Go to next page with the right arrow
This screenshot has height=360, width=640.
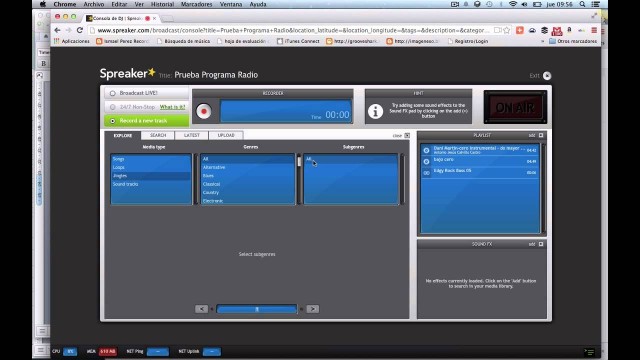pyautogui.click(x=313, y=309)
